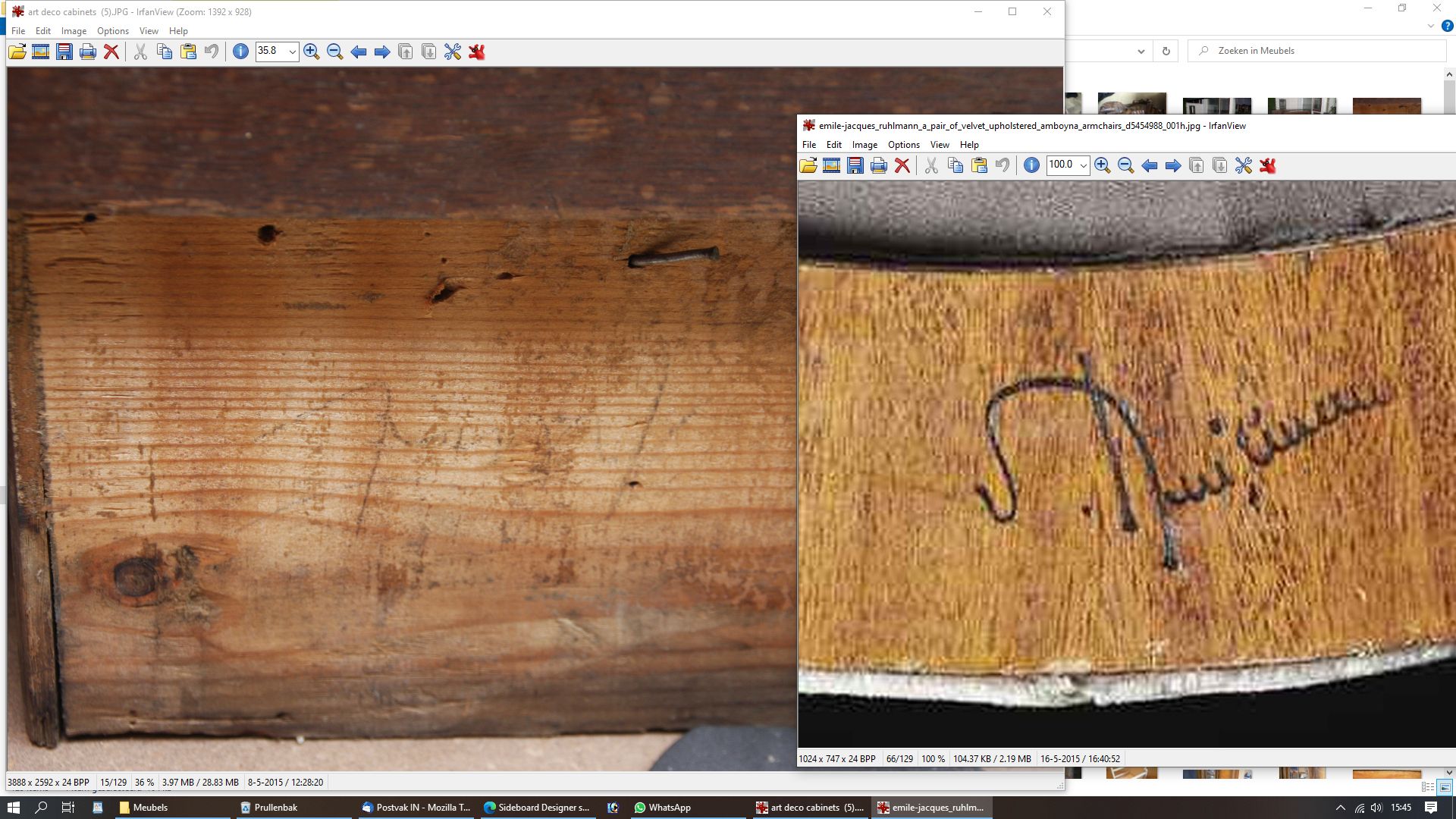Open Options menu in the Ruhlmann window
The image size is (1456, 819).
pyautogui.click(x=903, y=145)
